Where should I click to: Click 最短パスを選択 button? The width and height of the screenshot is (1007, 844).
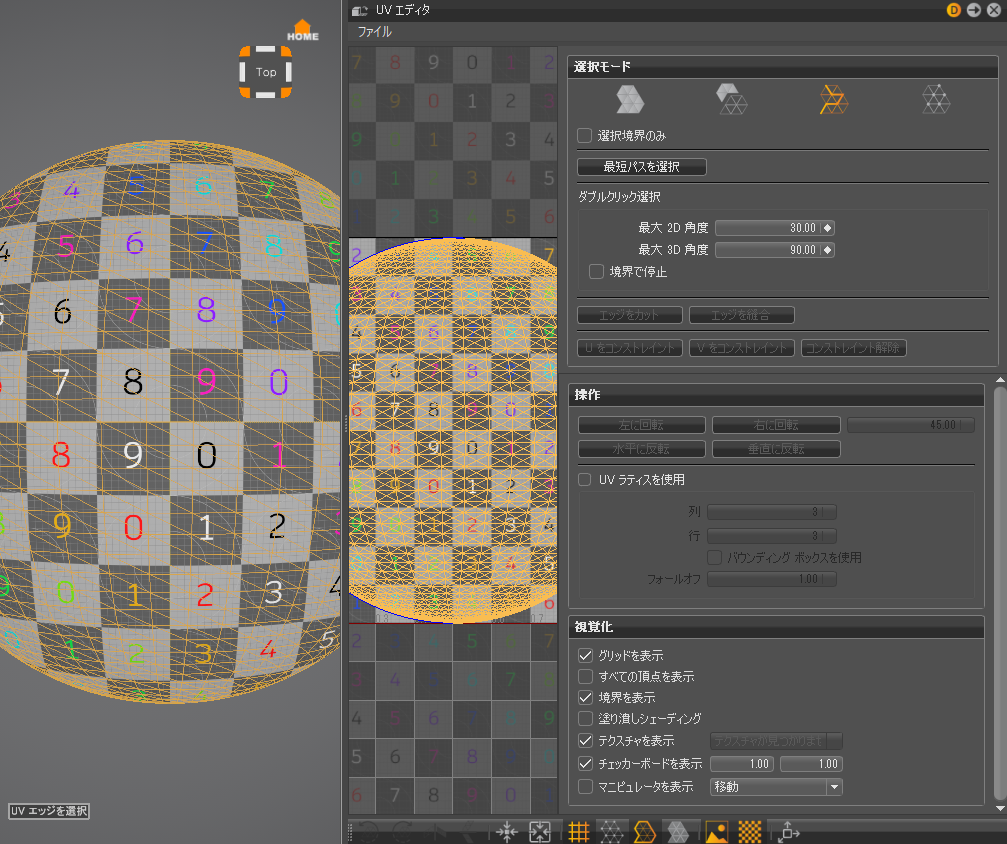click(x=642, y=167)
